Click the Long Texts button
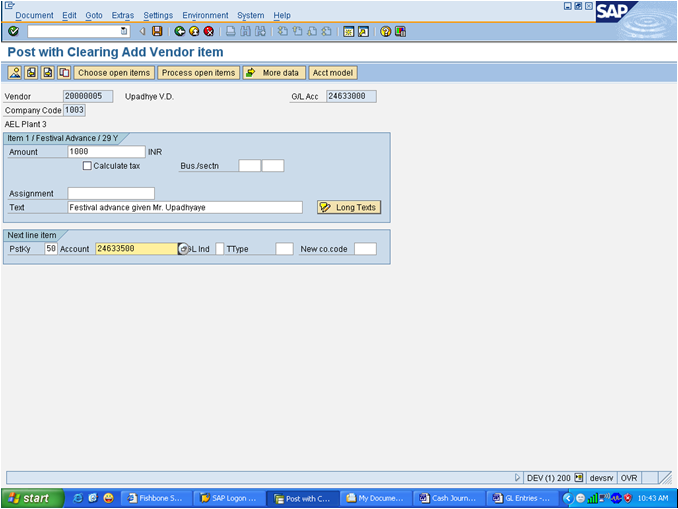 pyautogui.click(x=349, y=207)
